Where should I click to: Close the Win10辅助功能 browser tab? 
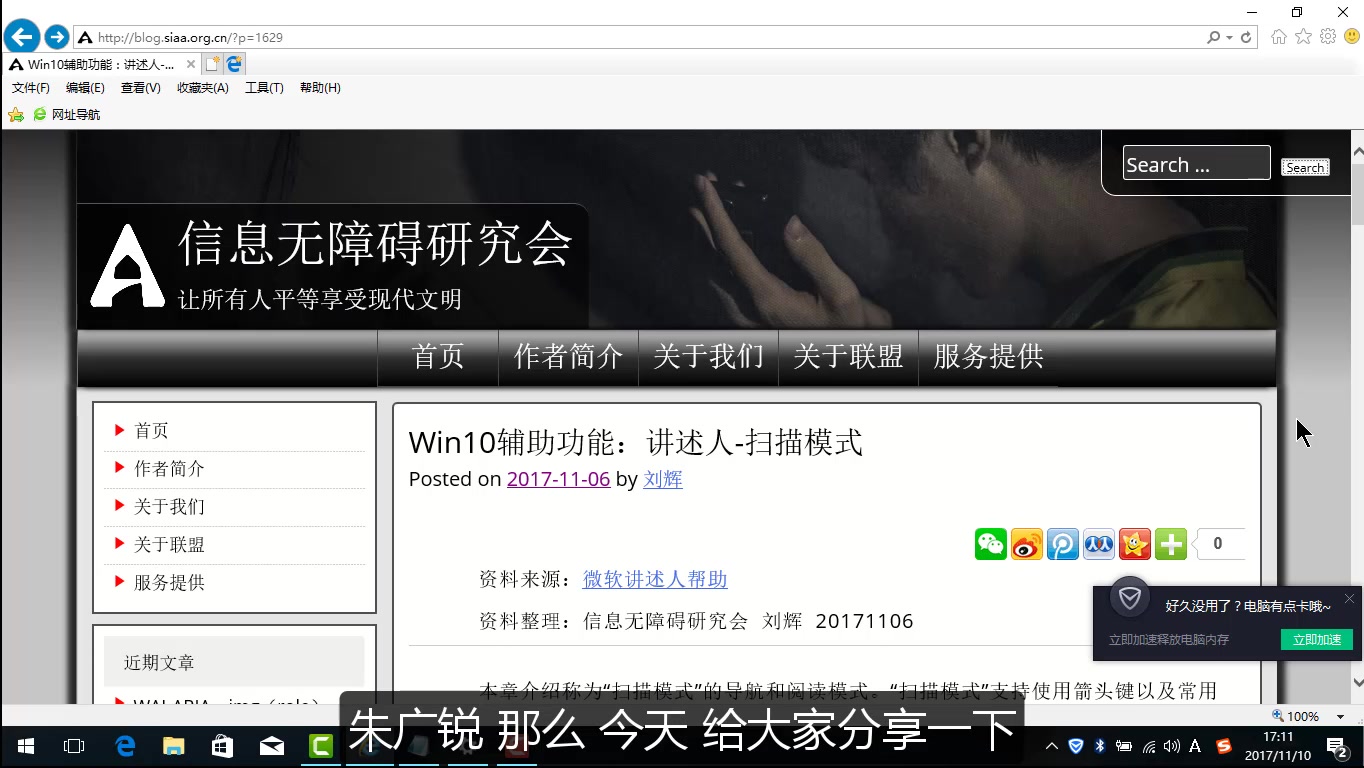pos(191,64)
